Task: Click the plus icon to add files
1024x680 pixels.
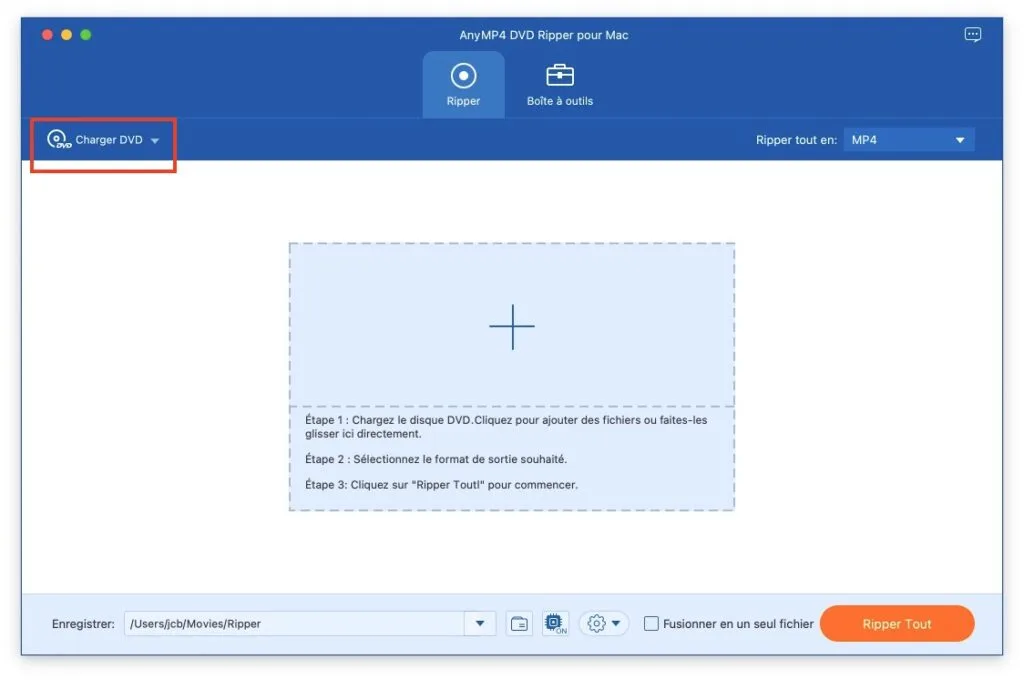Action: (512, 327)
